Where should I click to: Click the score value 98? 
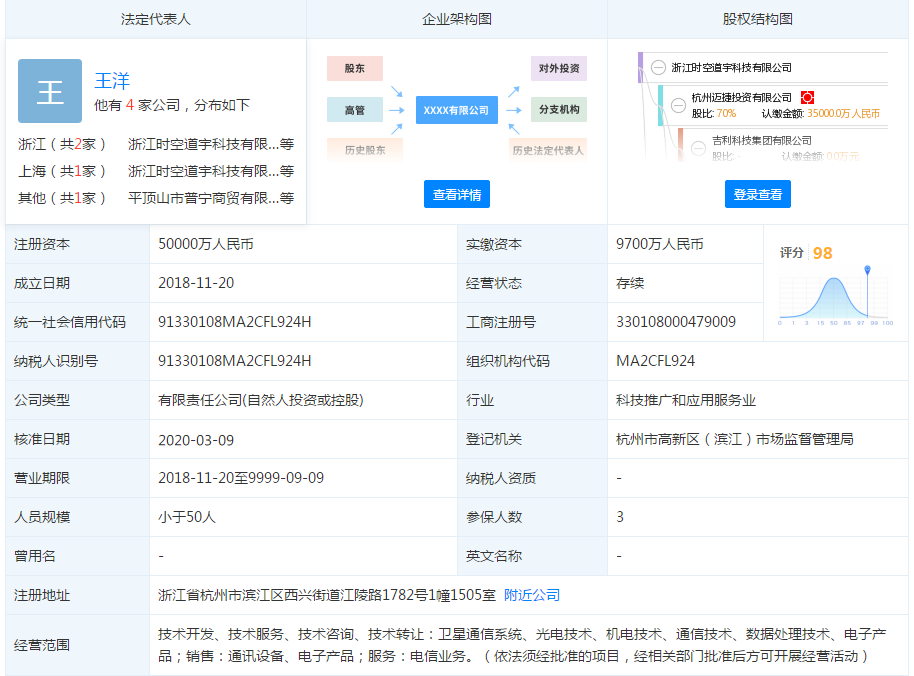pos(822,253)
